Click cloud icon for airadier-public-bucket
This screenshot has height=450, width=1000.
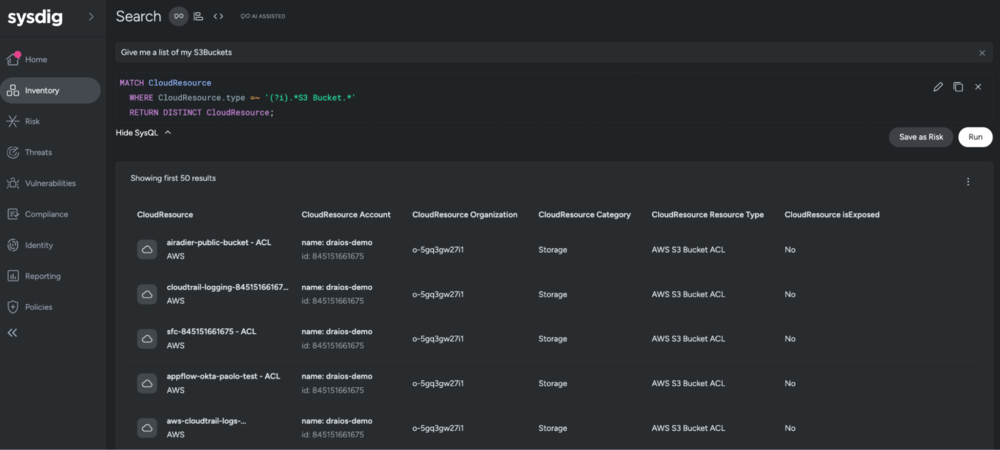coord(147,250)
